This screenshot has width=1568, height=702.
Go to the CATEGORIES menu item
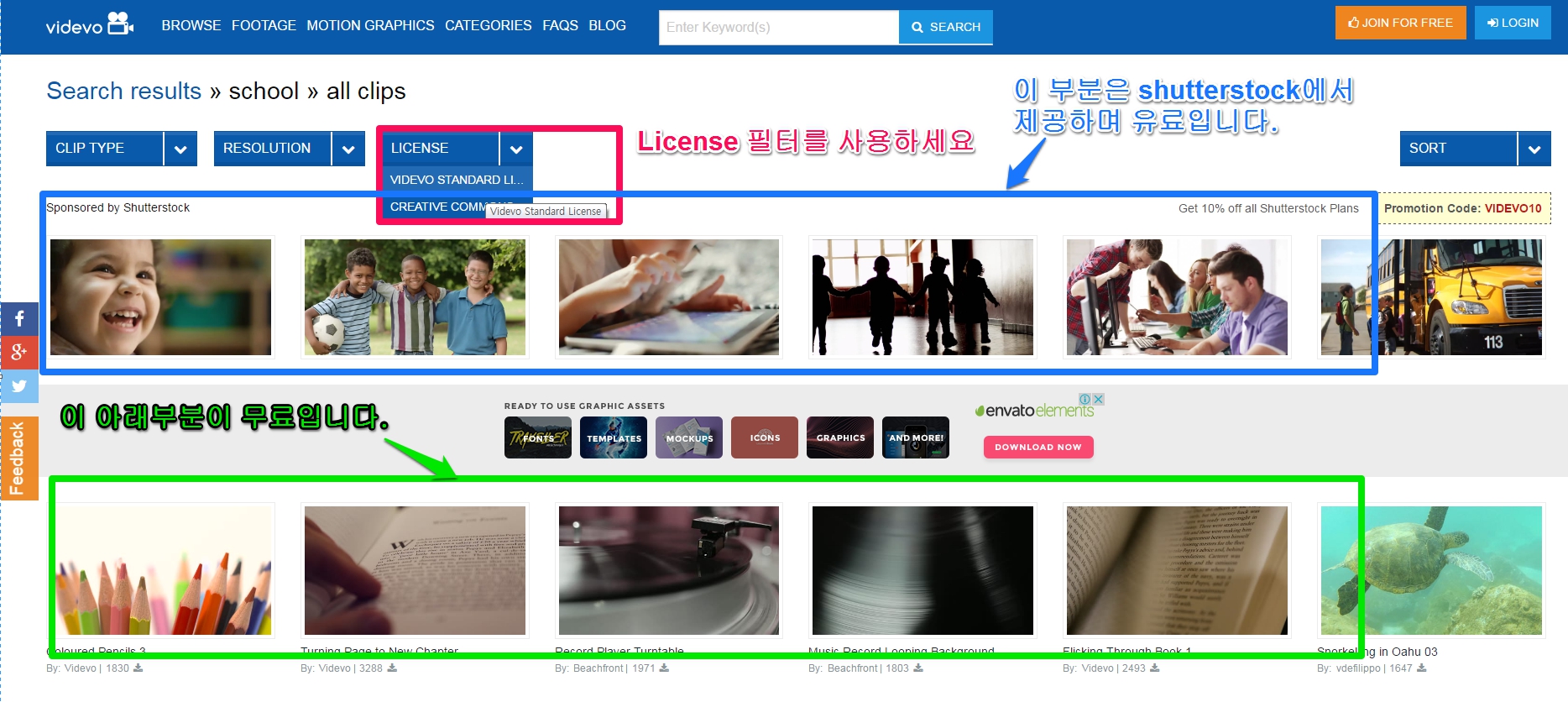(x=488, y=25)
